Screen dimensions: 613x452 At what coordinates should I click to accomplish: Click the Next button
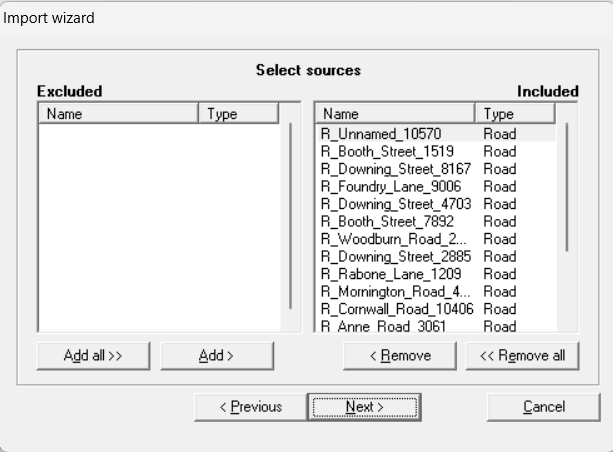pyautogui.click(x=364, y=407)
